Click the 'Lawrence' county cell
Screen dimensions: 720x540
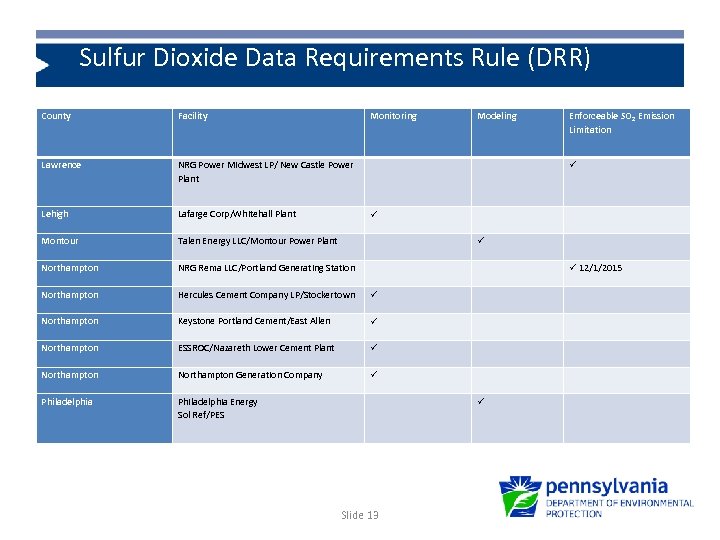[104, 182]
